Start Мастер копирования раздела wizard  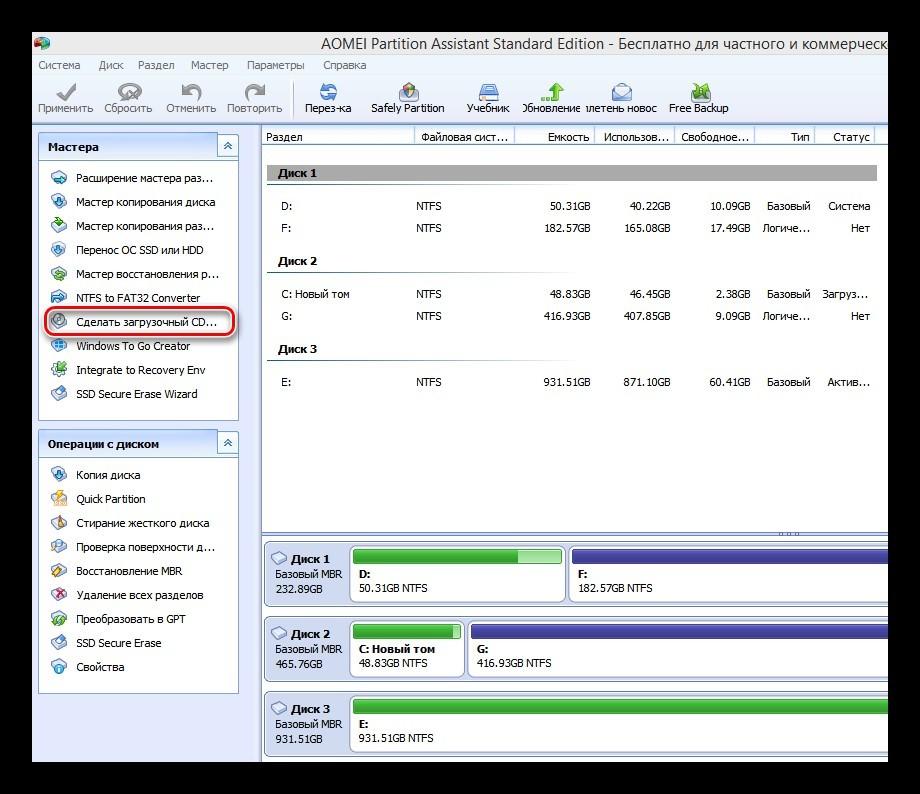(133, 226)
